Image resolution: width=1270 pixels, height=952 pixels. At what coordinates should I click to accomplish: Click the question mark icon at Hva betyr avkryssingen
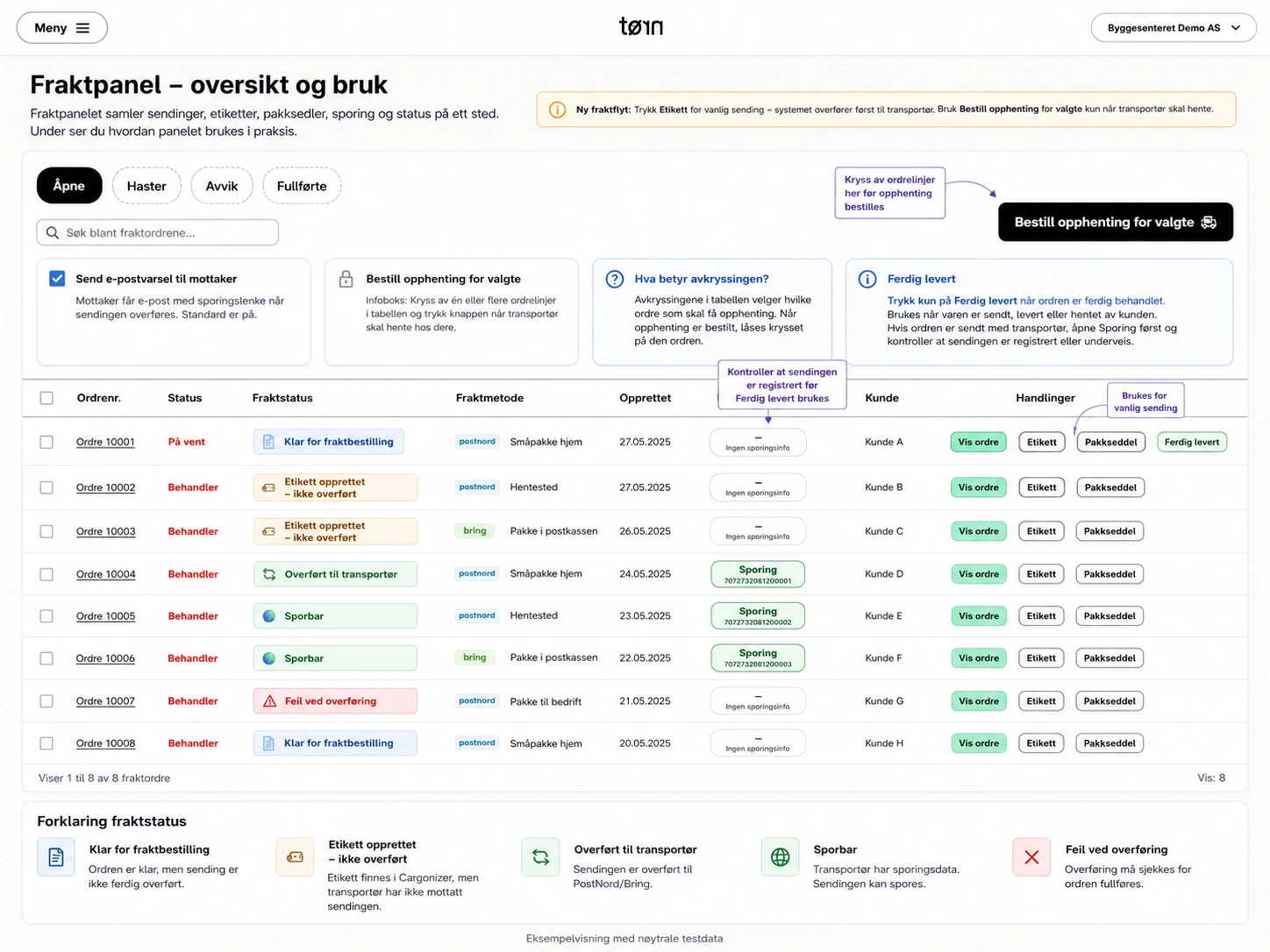pos(615,279)
